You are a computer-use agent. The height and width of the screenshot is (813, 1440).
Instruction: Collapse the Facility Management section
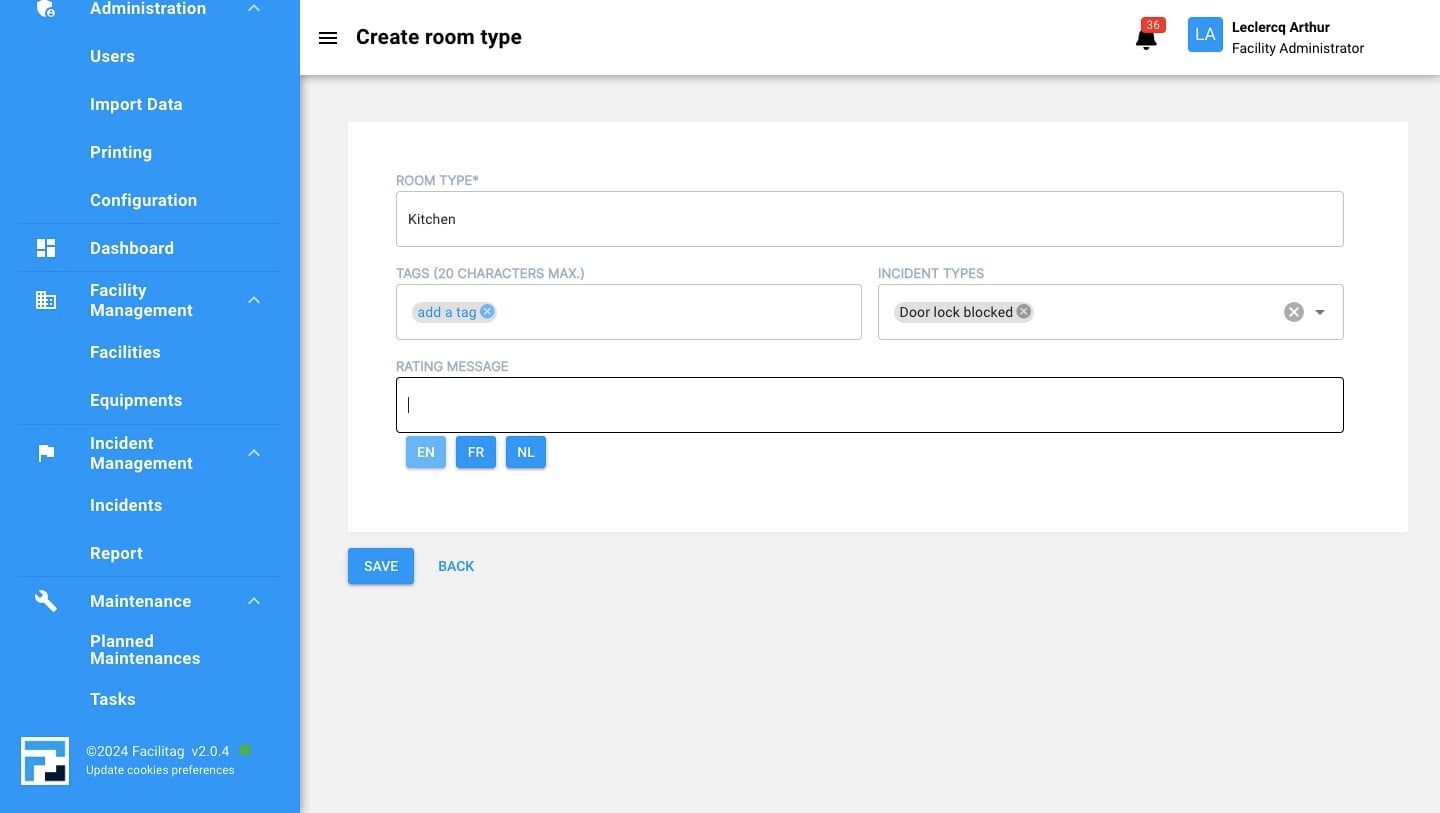coord(254,300)
